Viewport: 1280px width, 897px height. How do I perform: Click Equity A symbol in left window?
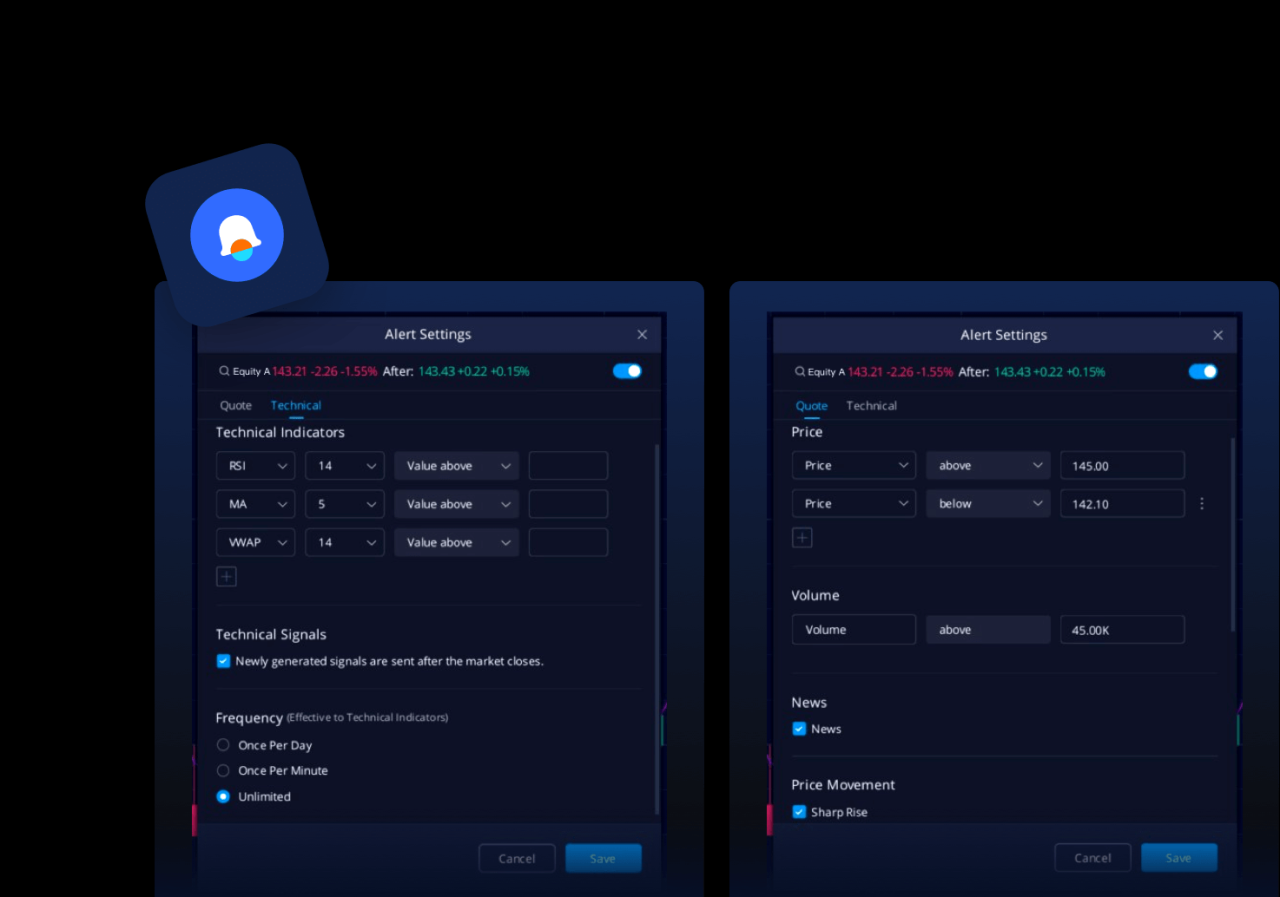[252, 372]
